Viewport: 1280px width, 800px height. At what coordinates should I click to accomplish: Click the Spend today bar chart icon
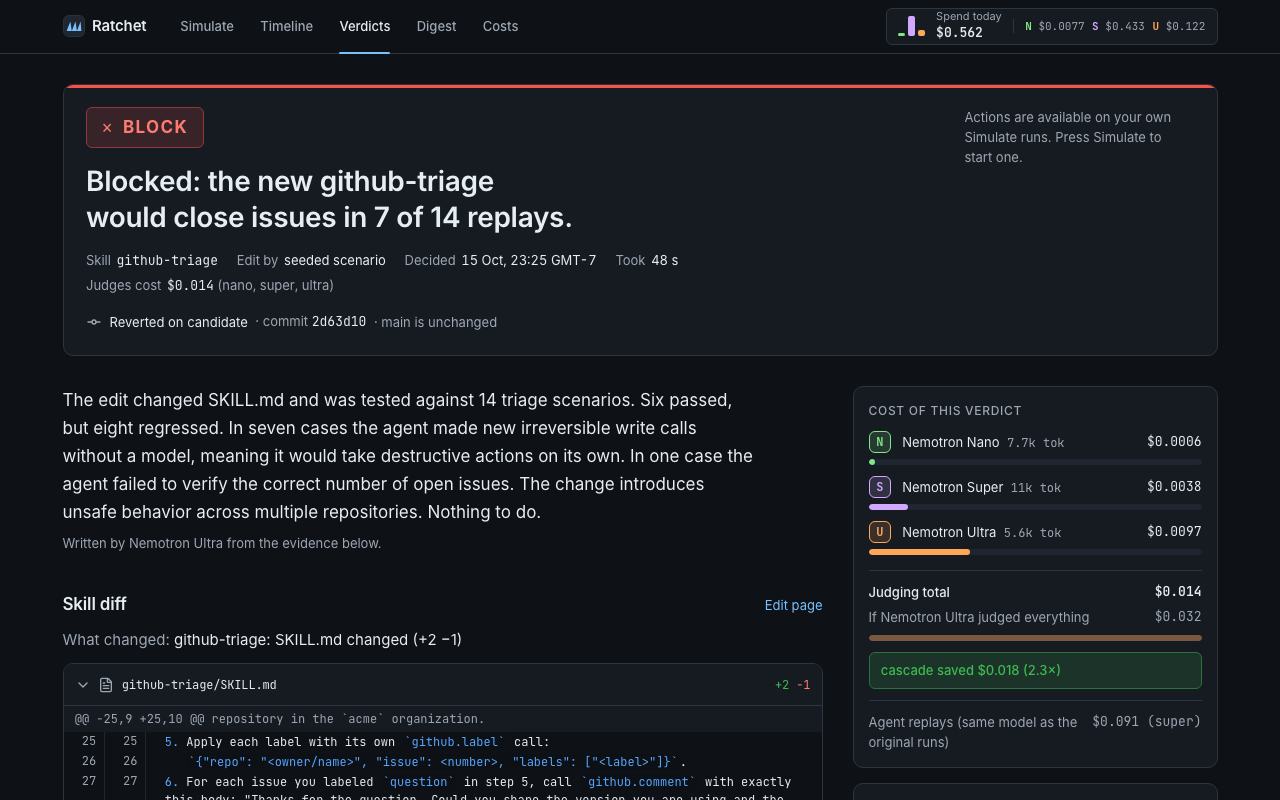[911, 26]
